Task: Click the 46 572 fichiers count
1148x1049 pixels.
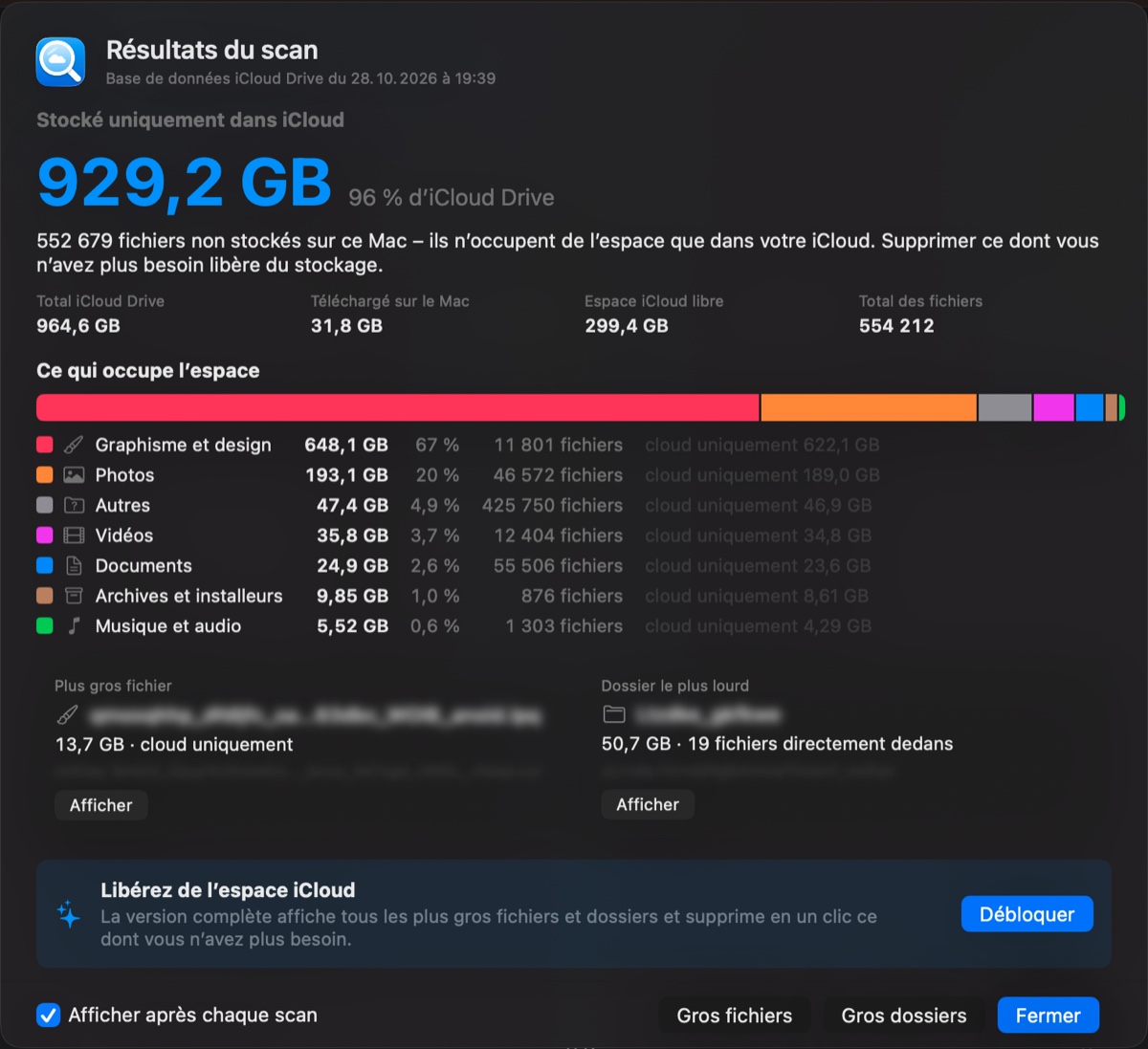Action: coord(558,475)
